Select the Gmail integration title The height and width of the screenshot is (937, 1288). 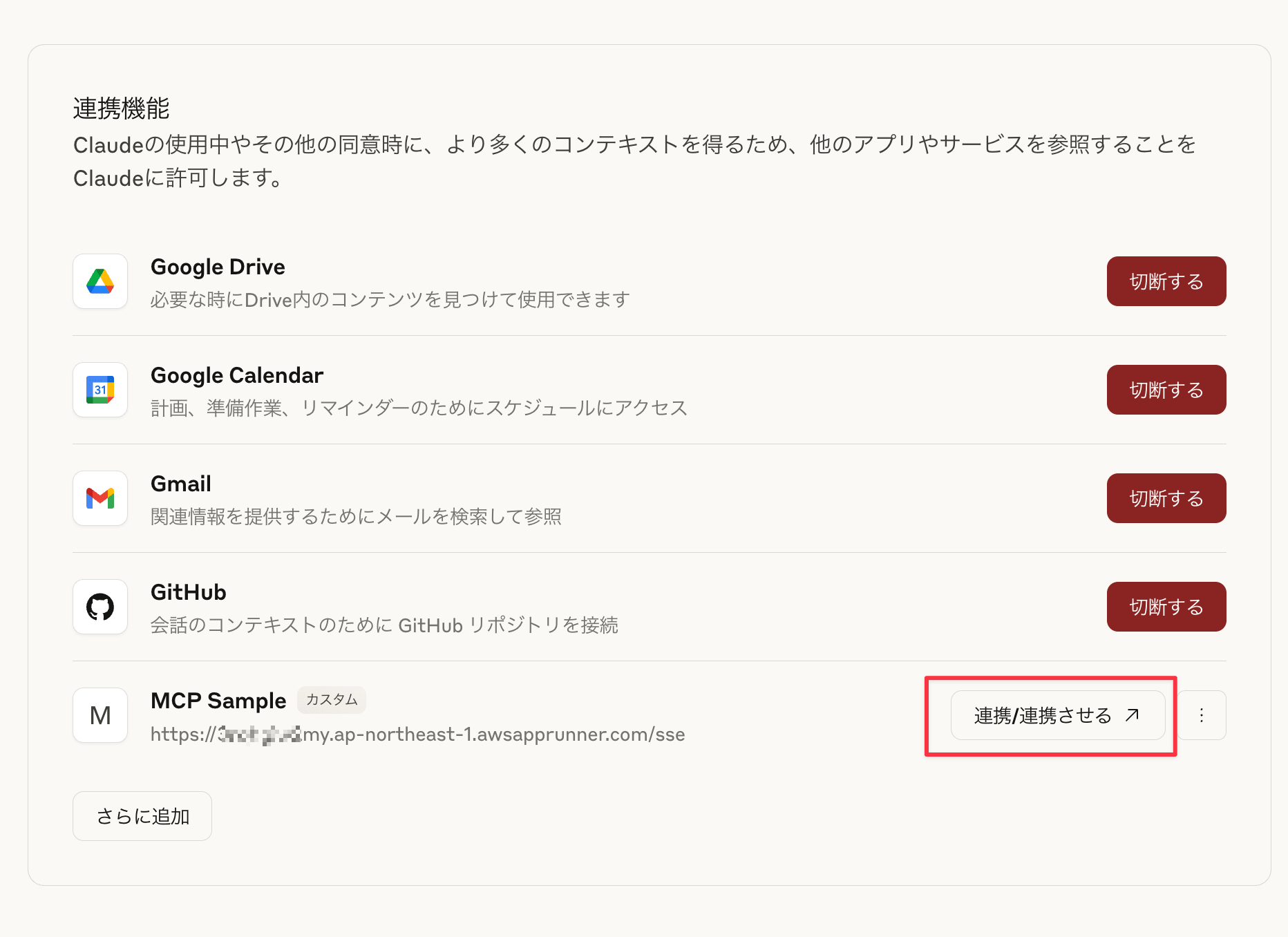pyautogui.click(x=181, y=484)
